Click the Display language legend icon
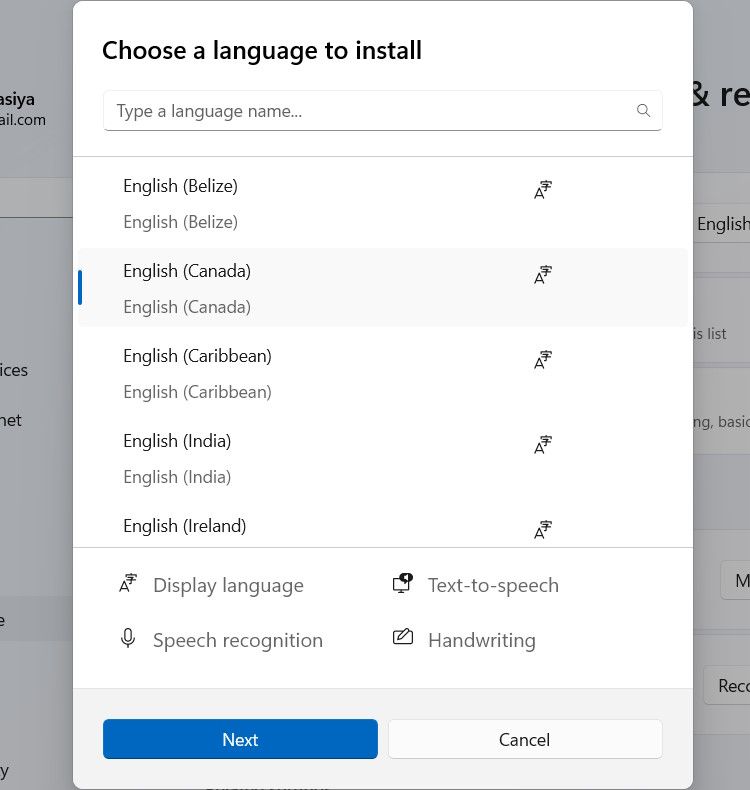750x790 pixels. tap(128, 584)
